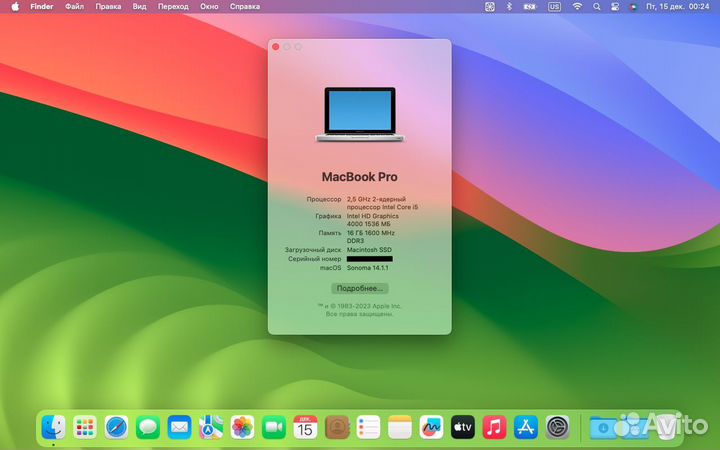Open the Окно menu
Screen dimensions: 720x450
click(x=209, y=6)
